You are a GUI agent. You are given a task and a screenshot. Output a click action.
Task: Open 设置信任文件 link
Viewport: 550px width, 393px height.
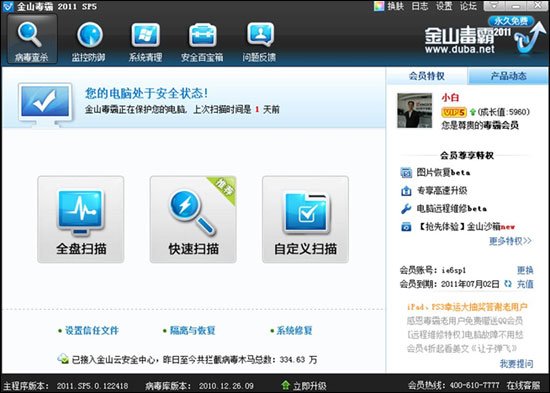pos(92,330)
